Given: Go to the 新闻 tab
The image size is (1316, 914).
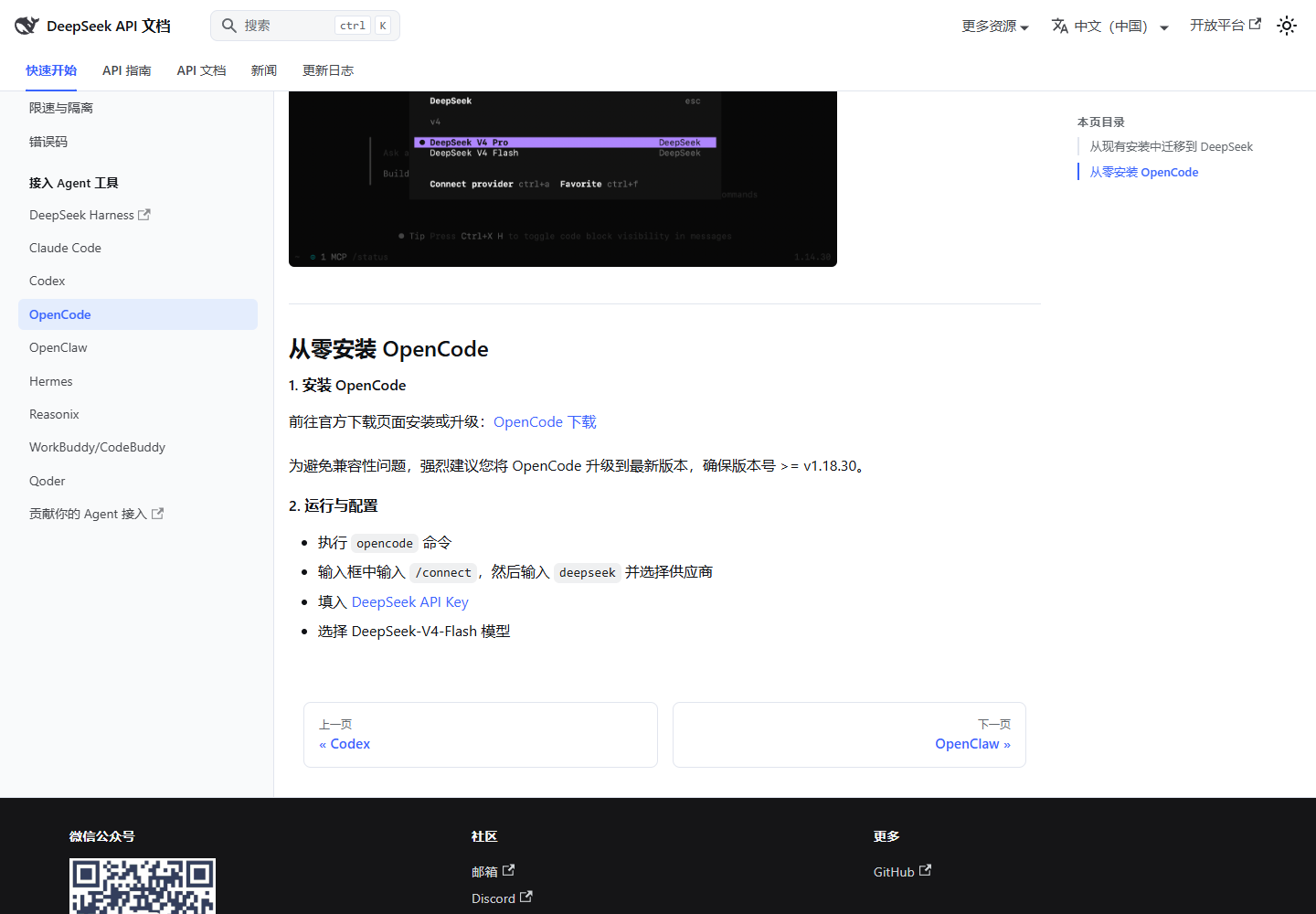Looking at the screenshot, I should coord(264,70).
